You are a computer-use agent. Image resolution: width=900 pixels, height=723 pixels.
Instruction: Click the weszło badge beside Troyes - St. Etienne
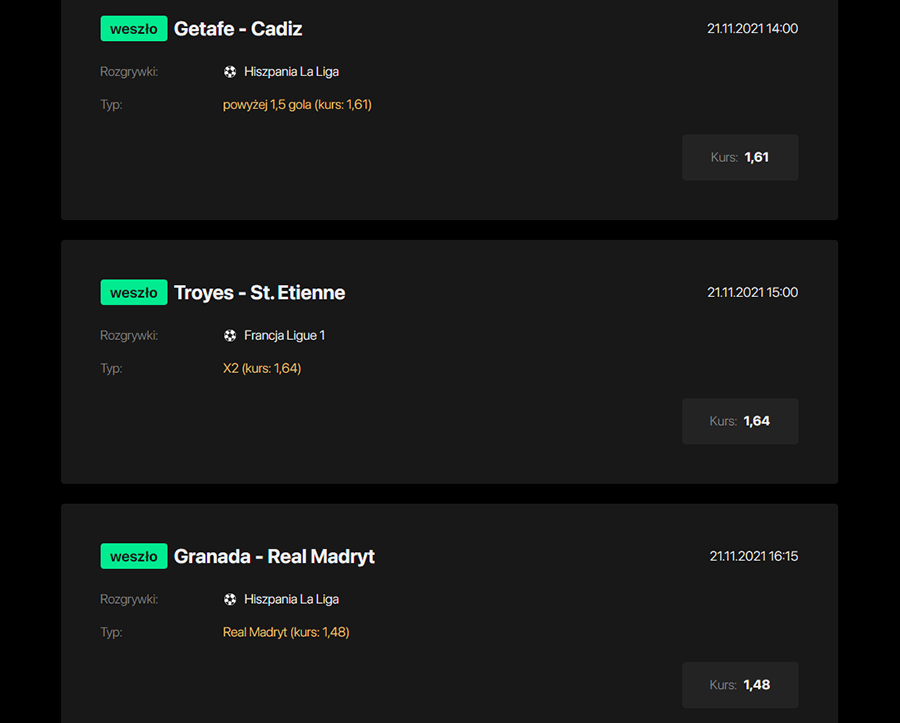133,293
